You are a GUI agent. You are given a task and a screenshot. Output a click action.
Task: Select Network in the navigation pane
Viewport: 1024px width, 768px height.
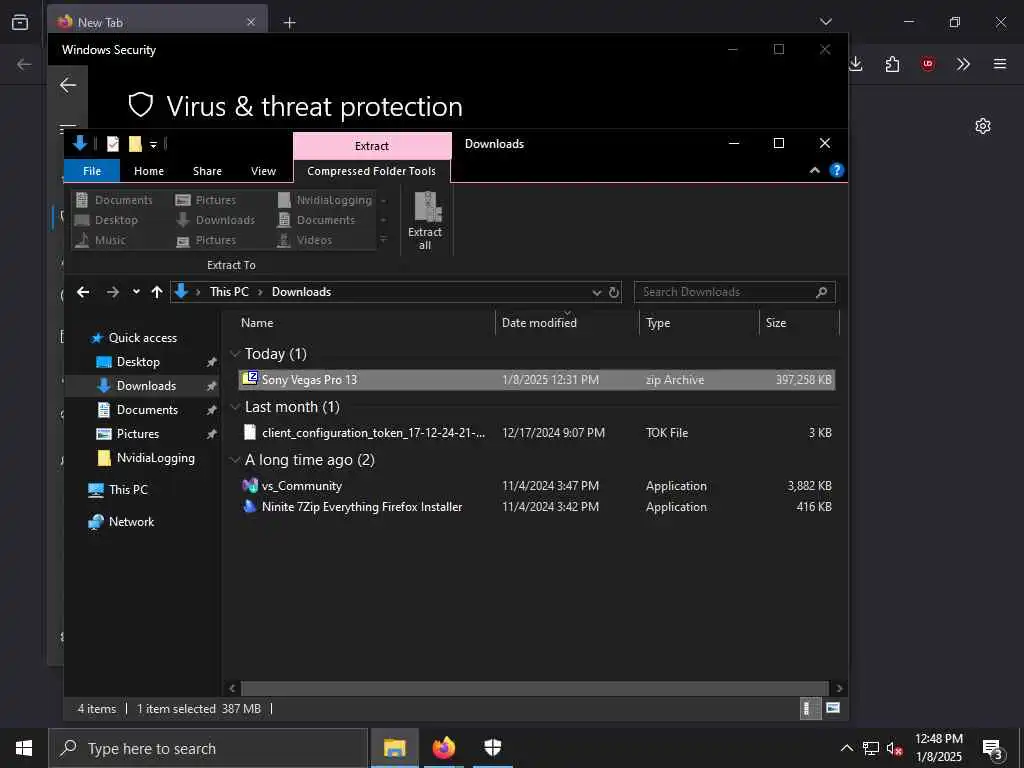(131, 522)
